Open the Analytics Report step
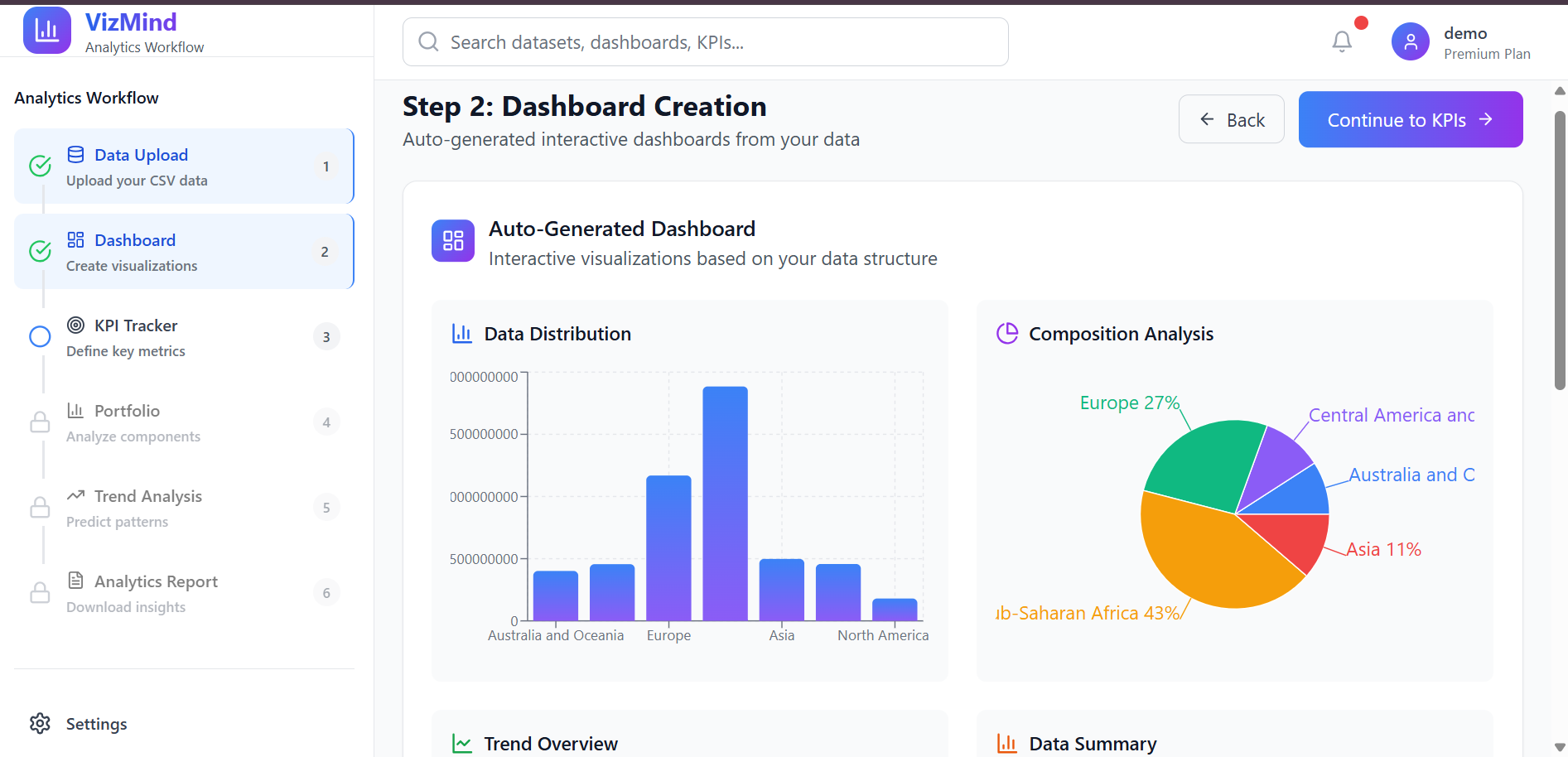 point(184,593)
